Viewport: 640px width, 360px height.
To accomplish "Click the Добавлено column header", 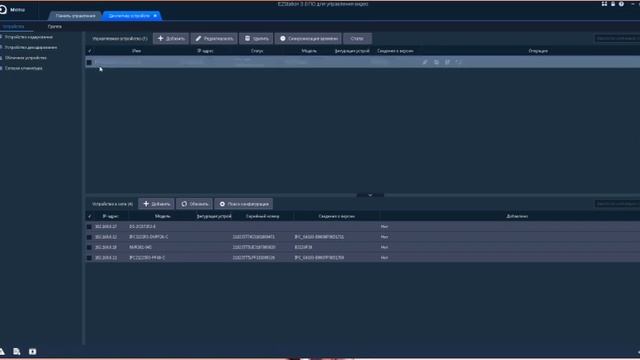I will [517, 216].
